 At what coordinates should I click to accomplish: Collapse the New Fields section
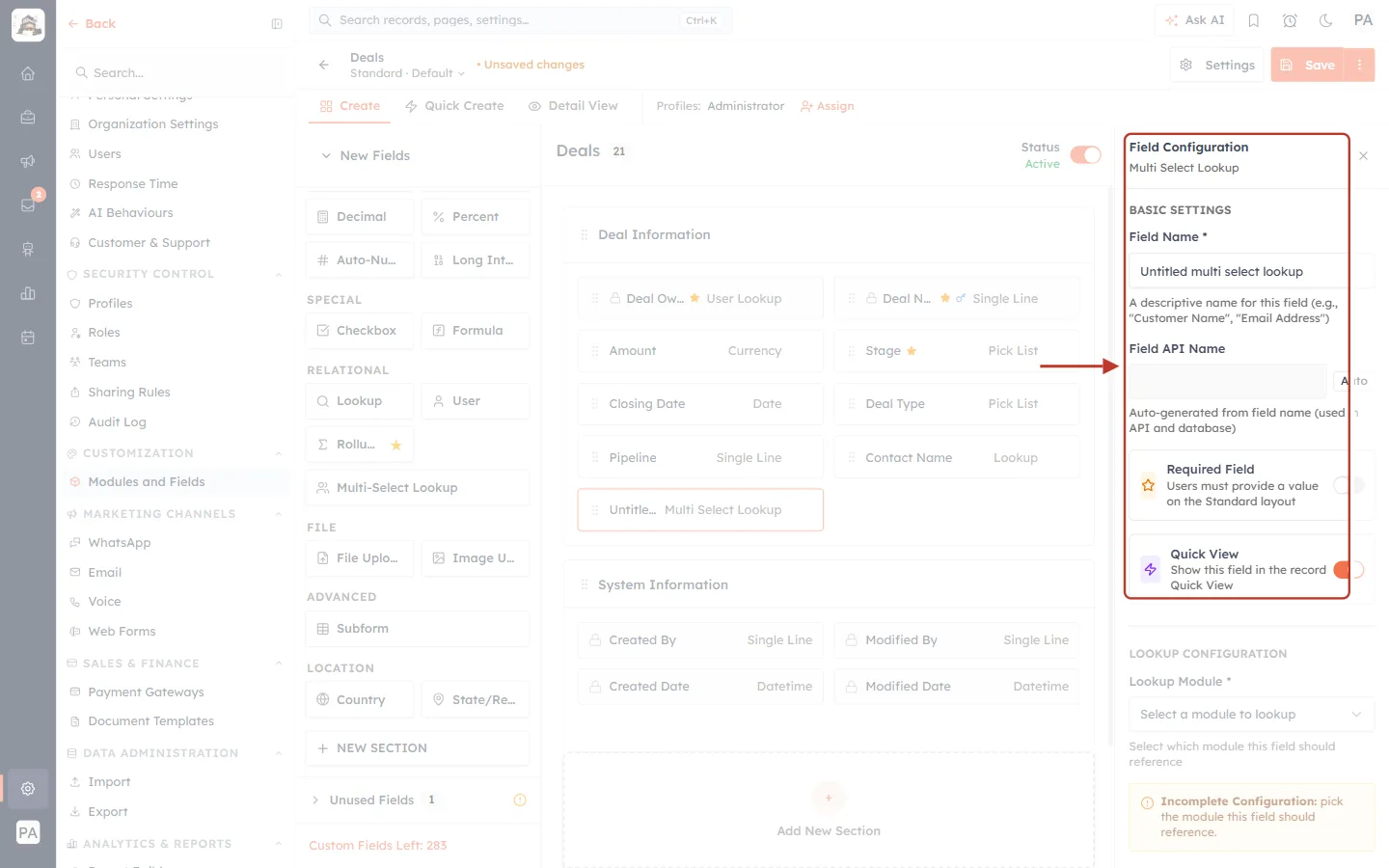[326, 155]
